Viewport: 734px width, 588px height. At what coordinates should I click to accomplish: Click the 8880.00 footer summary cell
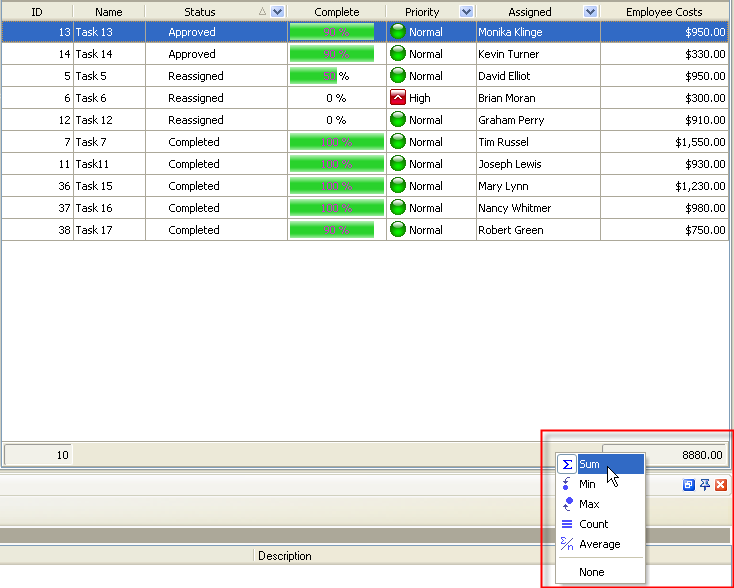[x=665, y=454]
